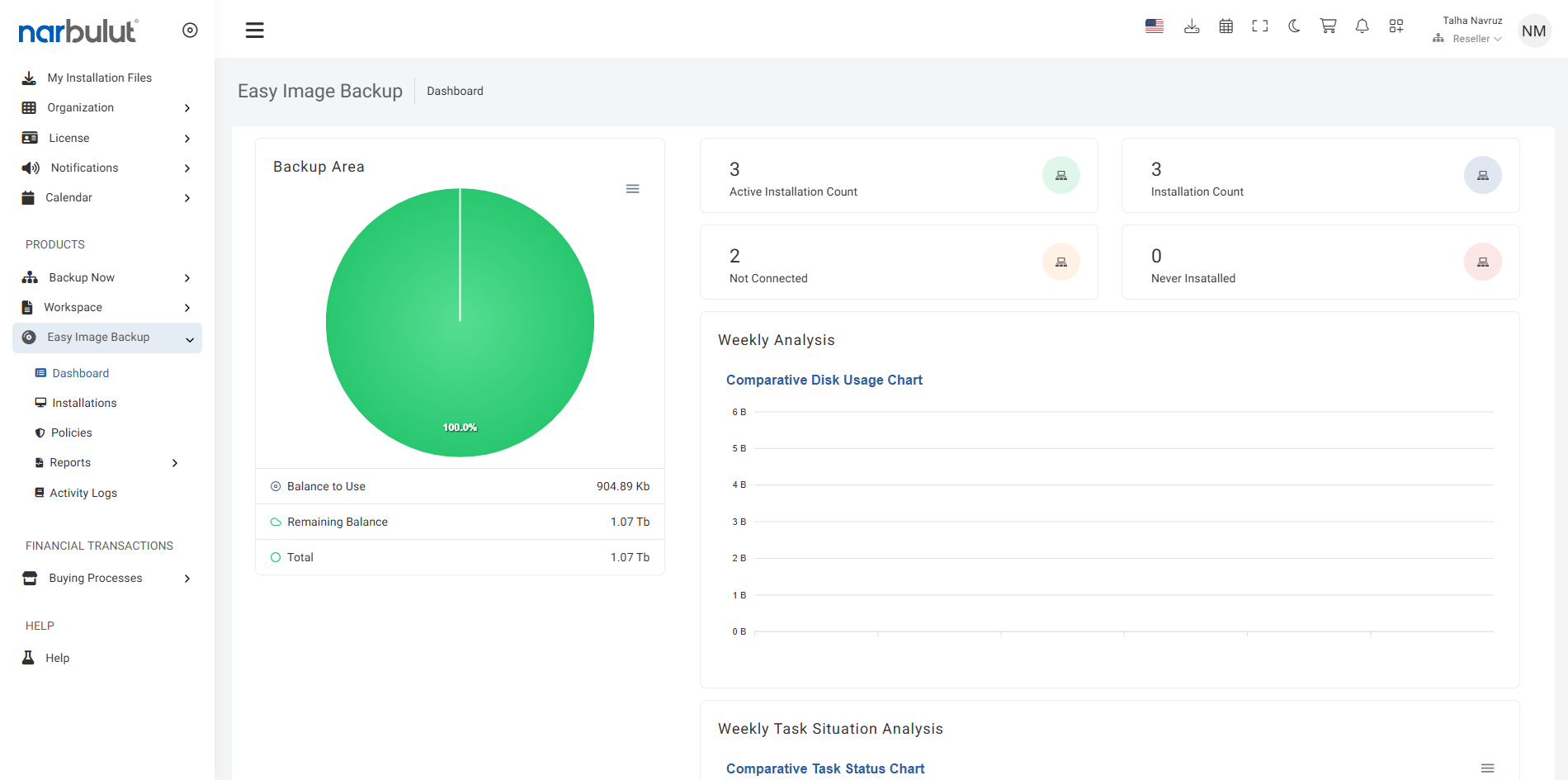Toggle dark mode with the moon icon

(1294, 26)
